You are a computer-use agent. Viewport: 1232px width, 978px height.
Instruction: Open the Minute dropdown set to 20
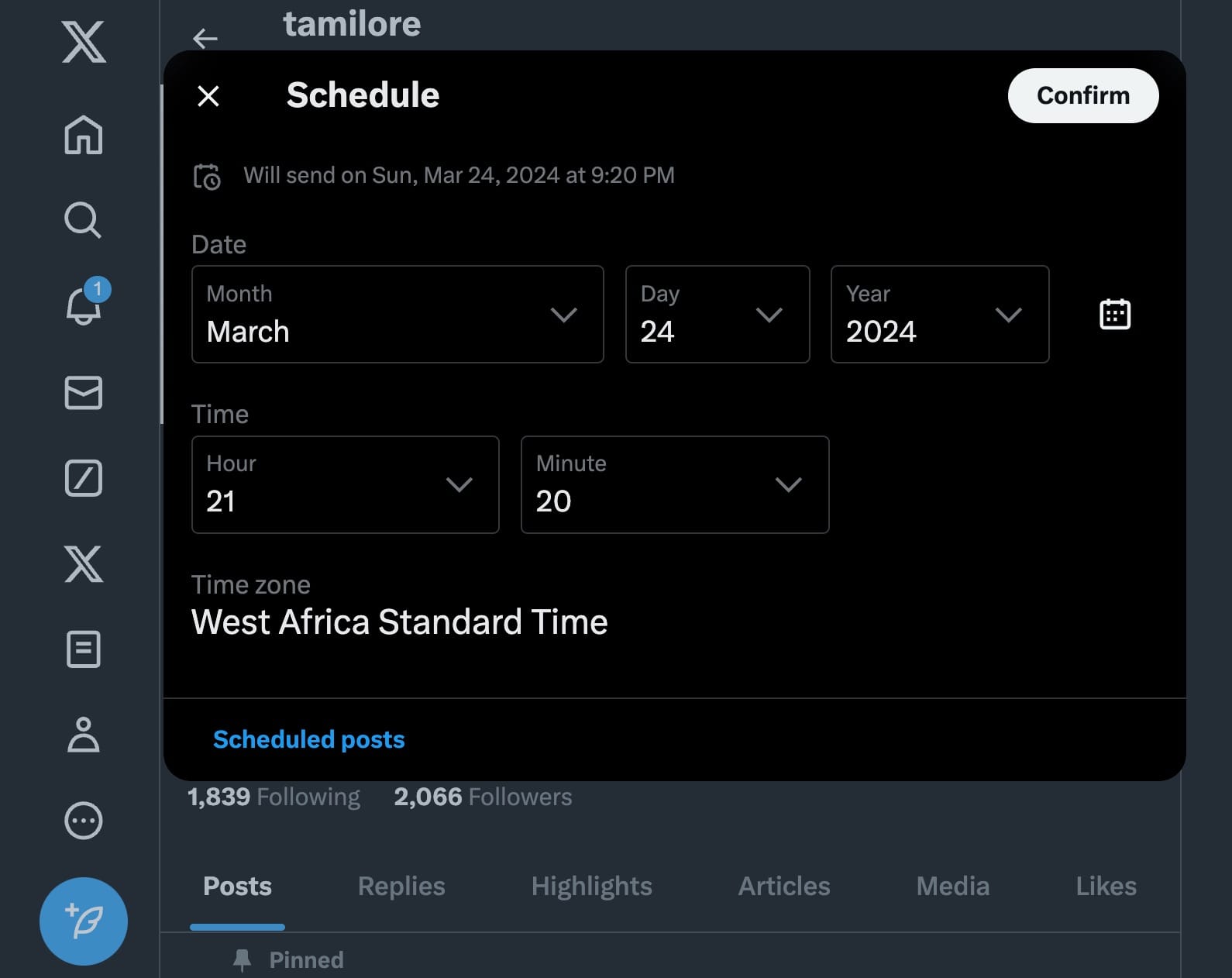675,485
